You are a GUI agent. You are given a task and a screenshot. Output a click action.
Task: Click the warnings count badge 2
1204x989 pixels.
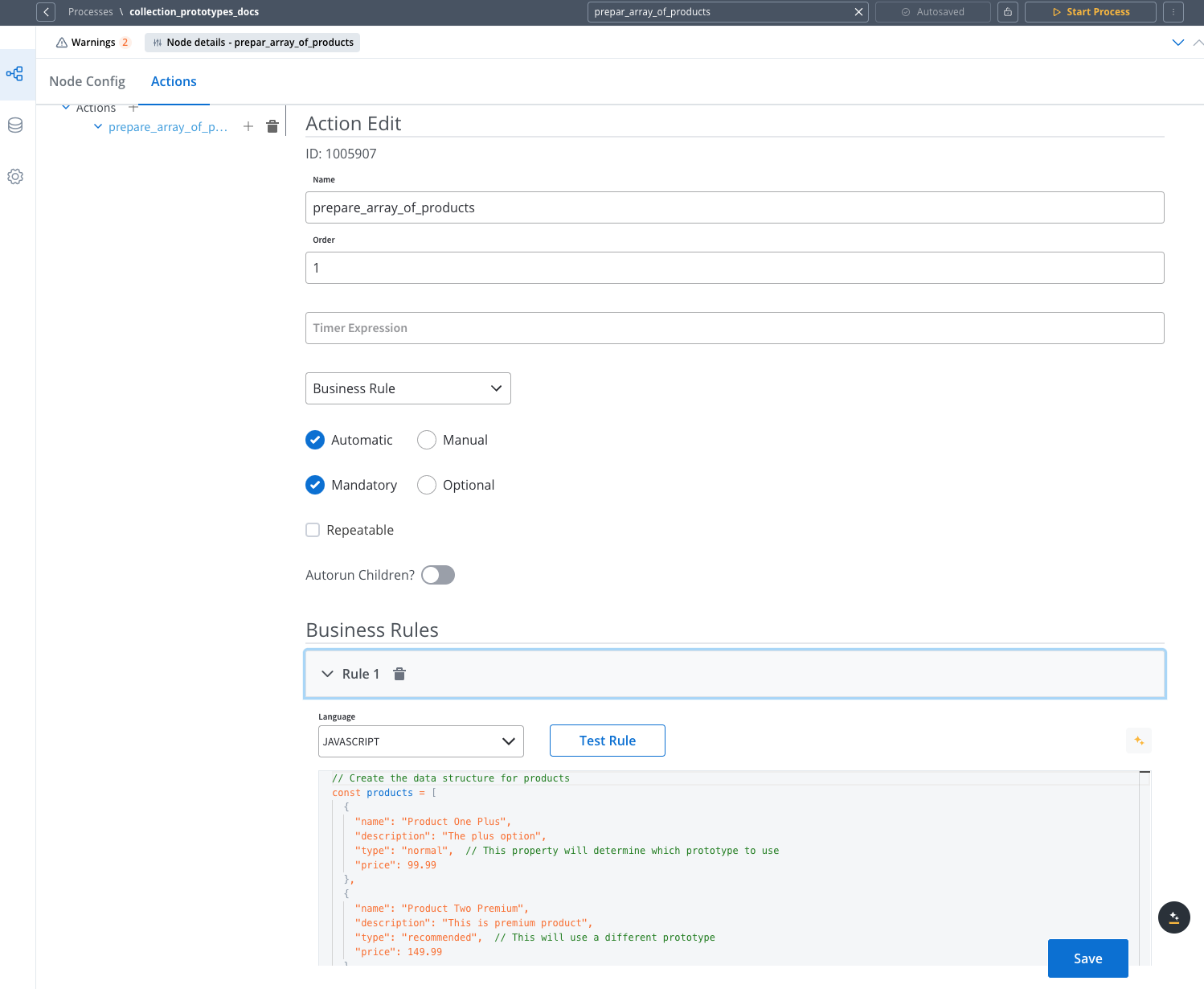pyautogui.click(x=125, y=43)
